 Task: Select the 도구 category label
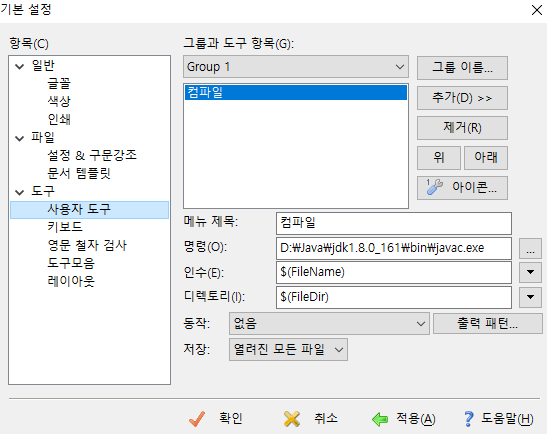(x=43, y=192)
